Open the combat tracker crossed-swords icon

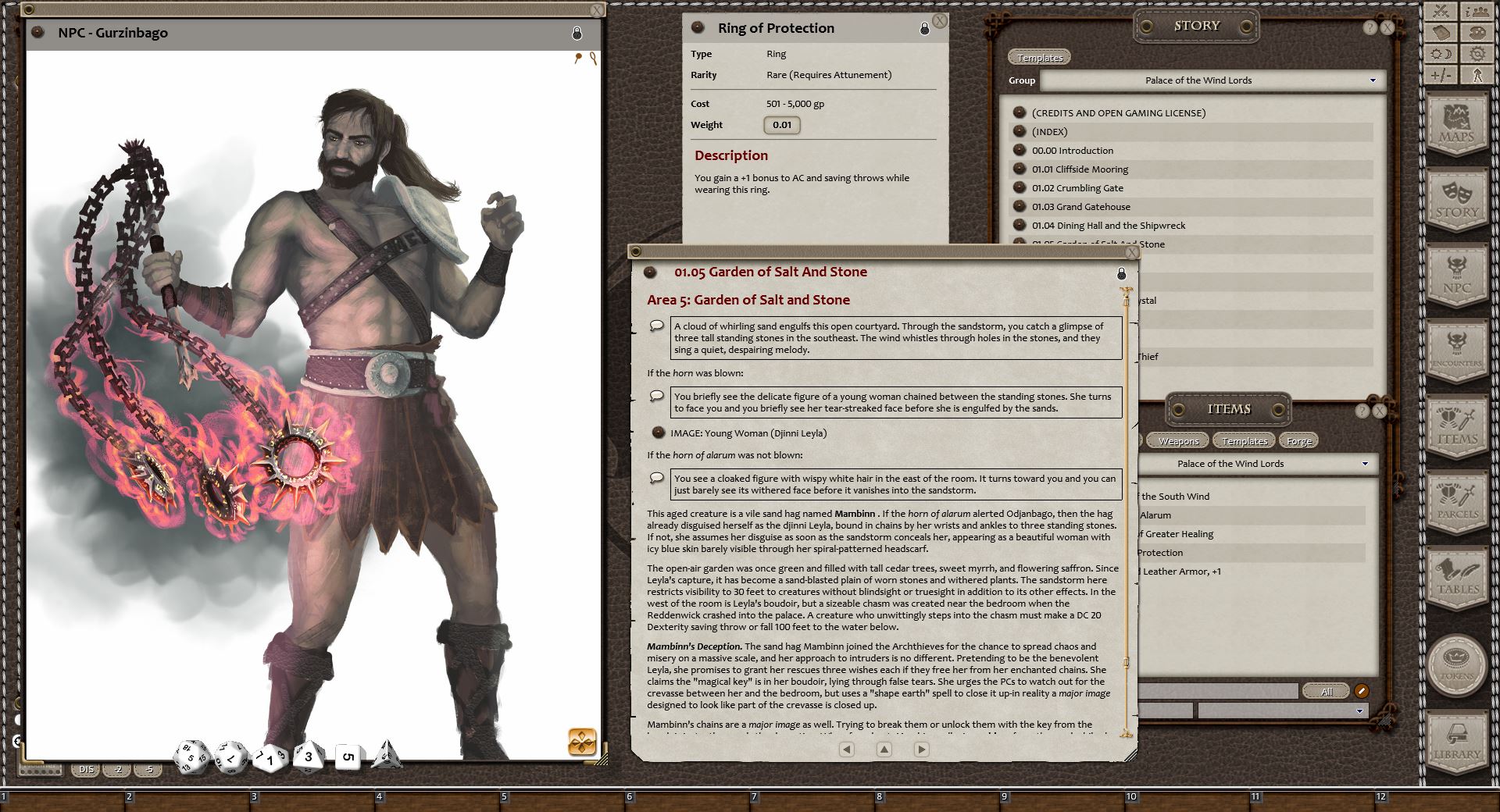(1441, 12)
